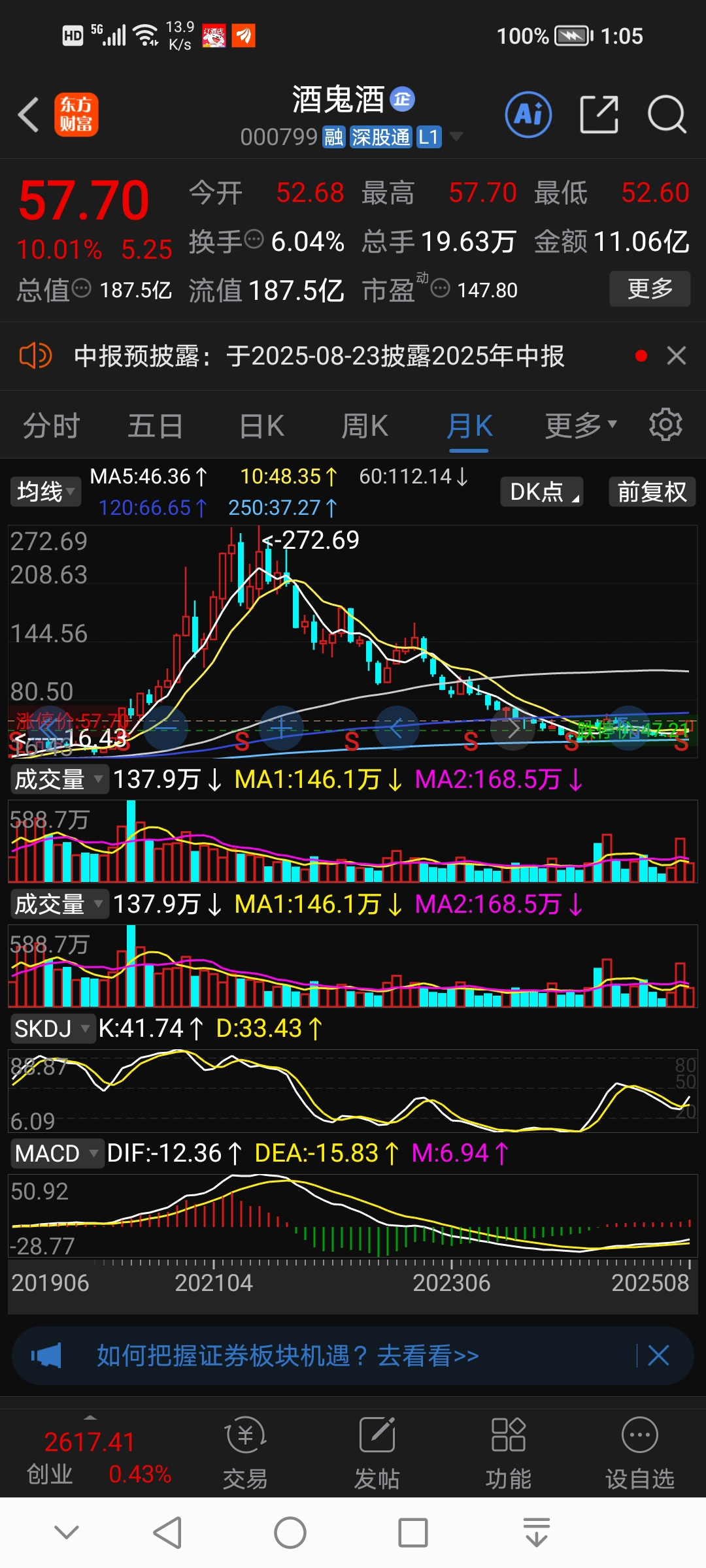The image size is (706, 1568).
Task: Tap the Android recent apps square
Action: 413,1533
